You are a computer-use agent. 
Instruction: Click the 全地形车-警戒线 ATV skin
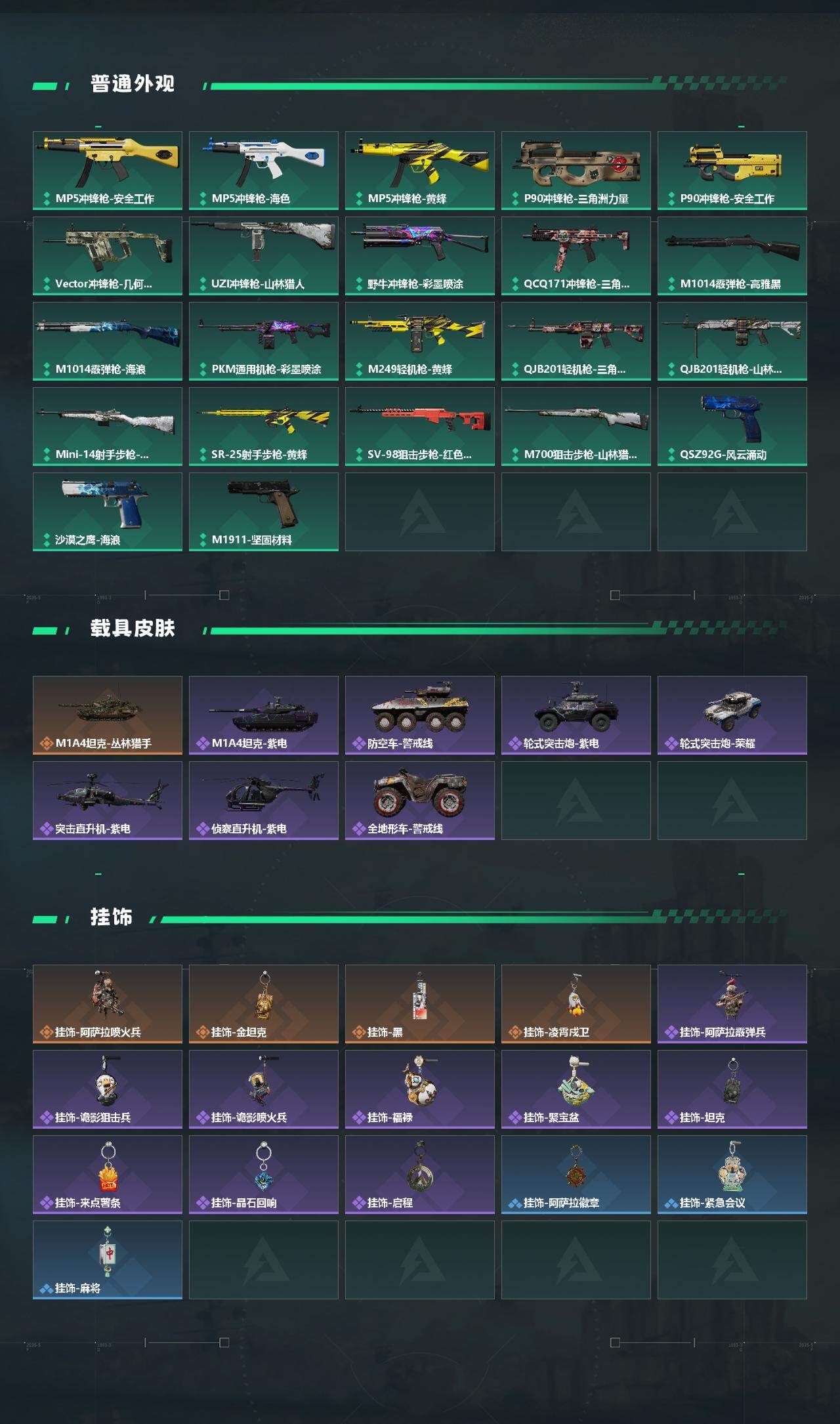coord(420,801)
